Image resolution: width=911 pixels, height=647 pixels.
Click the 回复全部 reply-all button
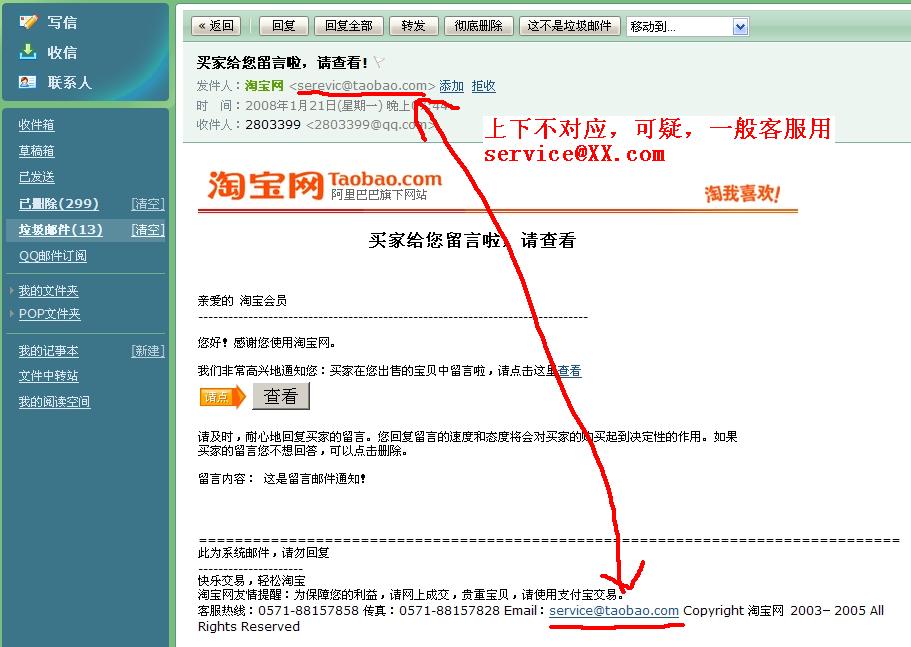[x=349, y=26]
